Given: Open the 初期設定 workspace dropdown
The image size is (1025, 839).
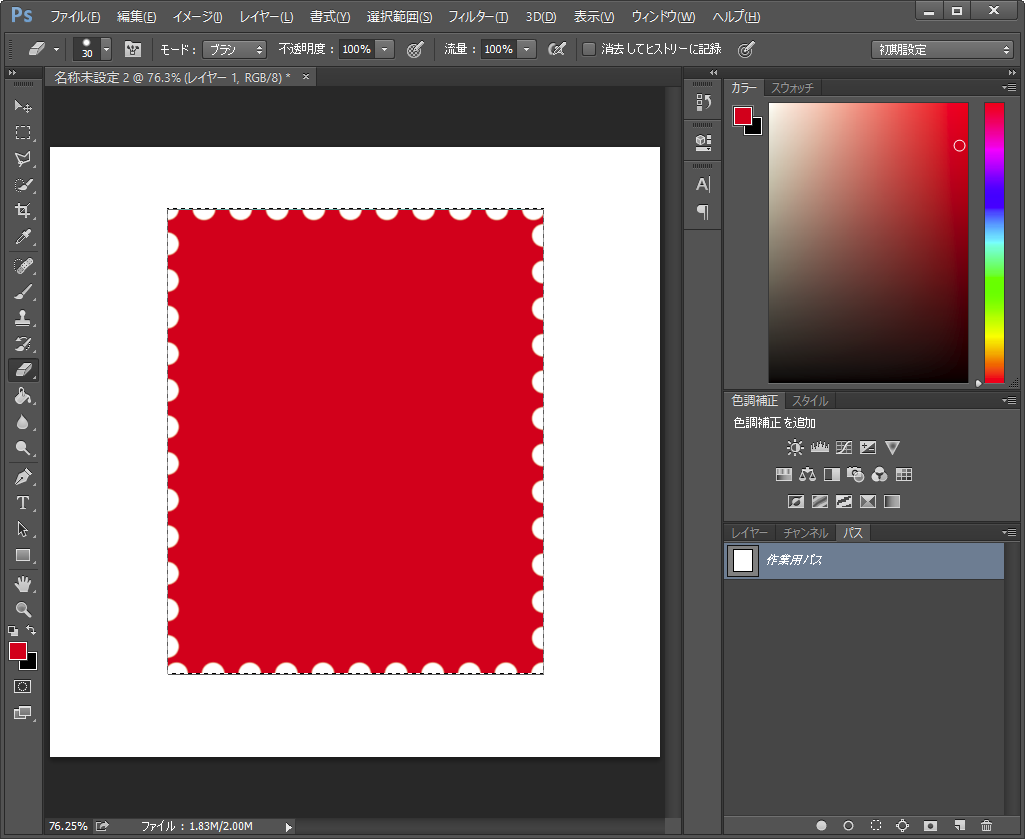Looking at the screenshot, I should pyautogui.click(x=942, y=49).
